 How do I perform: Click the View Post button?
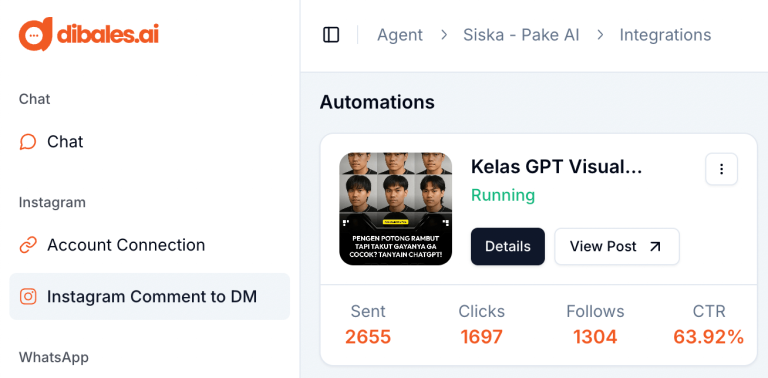tap(617, 246)
